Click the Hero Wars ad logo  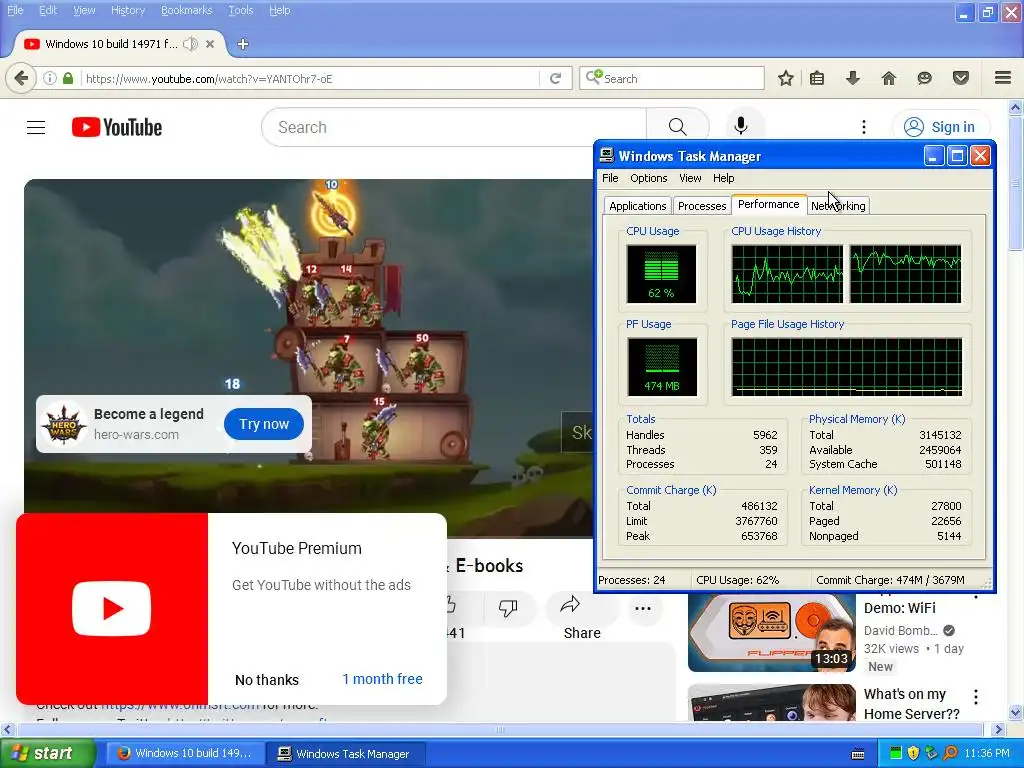click(64, 424)
